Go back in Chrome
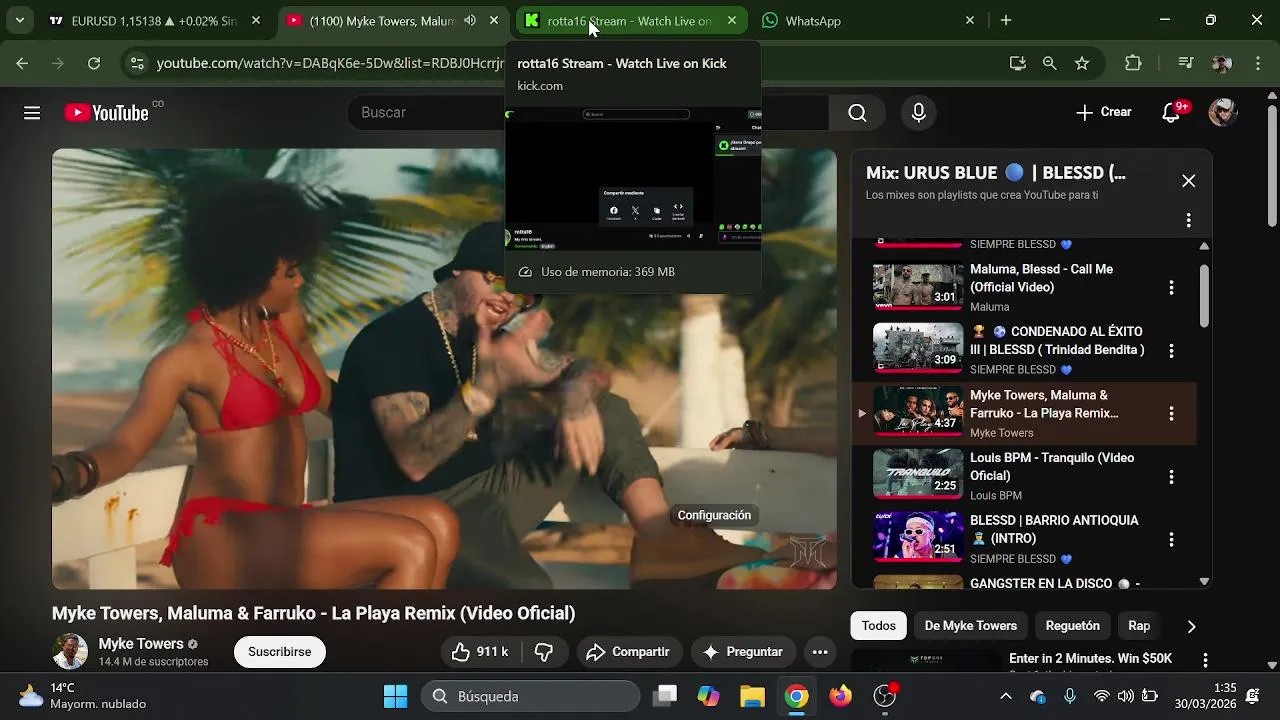This screenshot has width=1280, height=720. (x=22, y=63)
